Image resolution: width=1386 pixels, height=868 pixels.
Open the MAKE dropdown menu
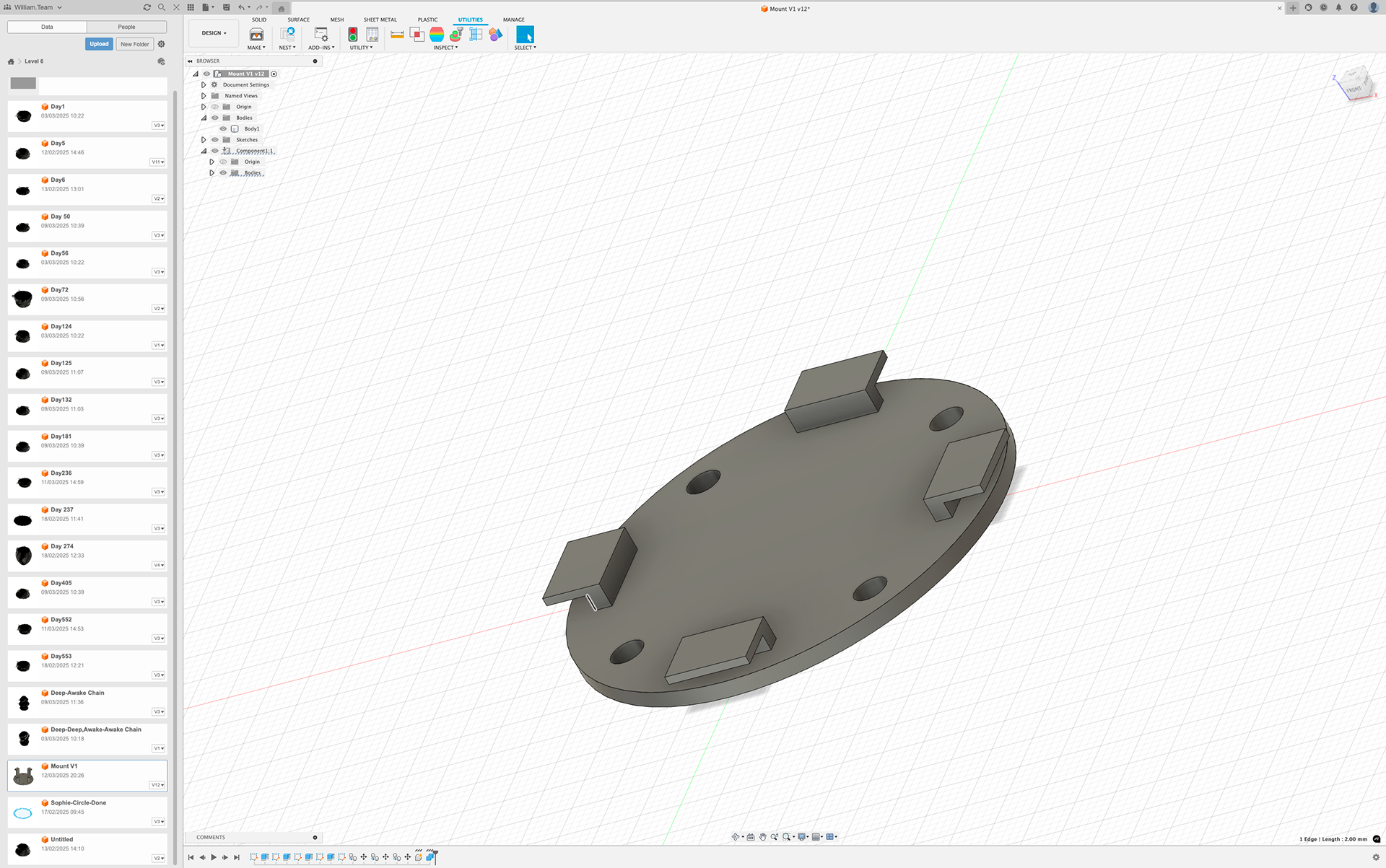pos(256,48)
